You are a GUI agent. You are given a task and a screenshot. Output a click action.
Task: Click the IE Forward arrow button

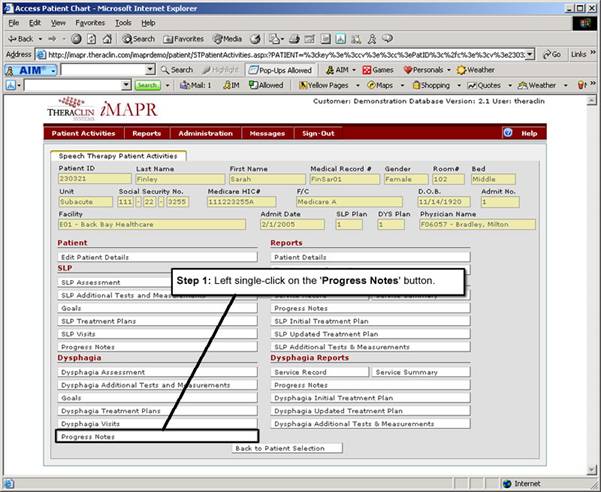[52, 39]
